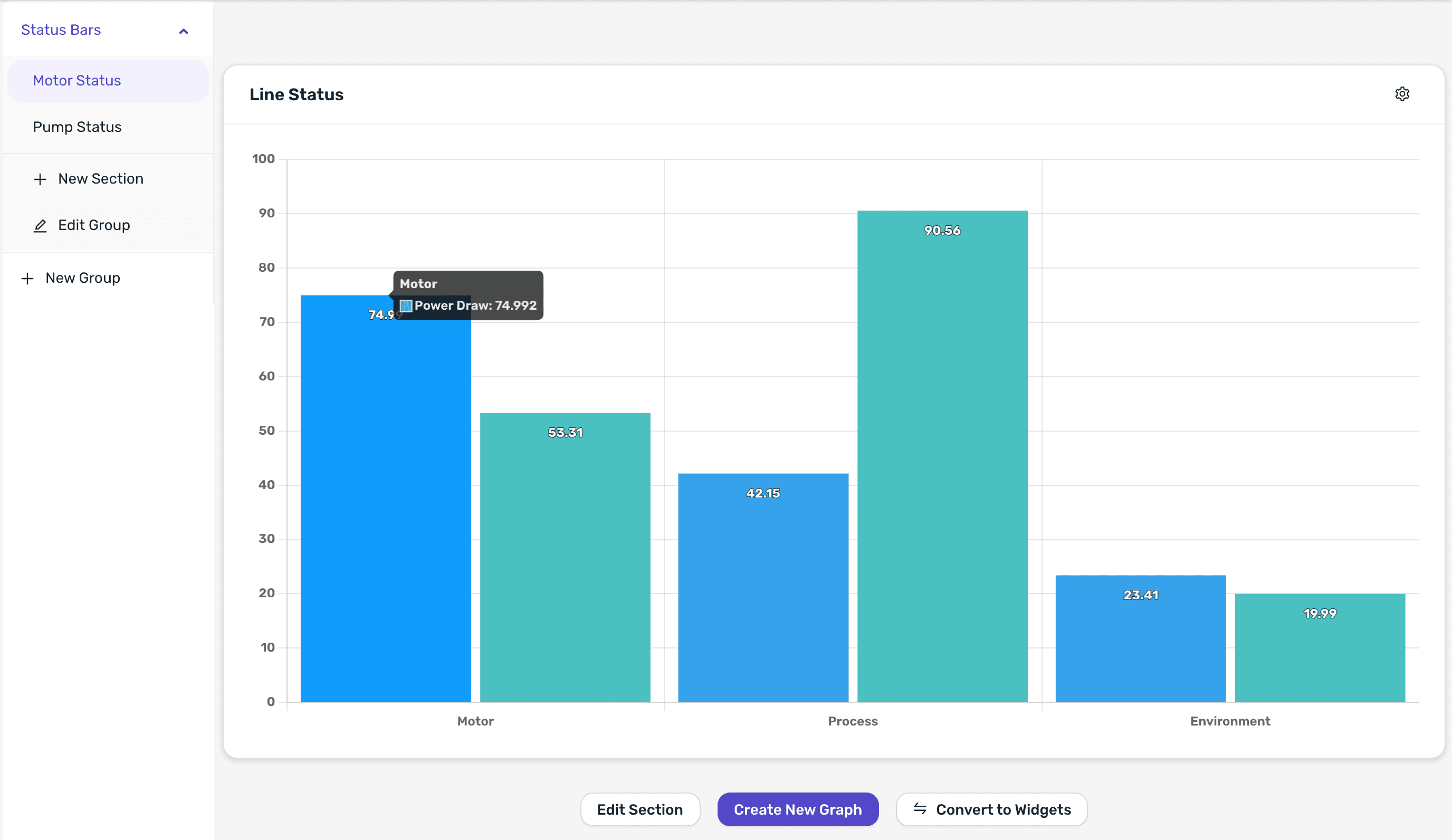The image size is (1452, 840).
Task: Click the Power Draw: 74.992 tooltip text
Action: tap(475, 306)
